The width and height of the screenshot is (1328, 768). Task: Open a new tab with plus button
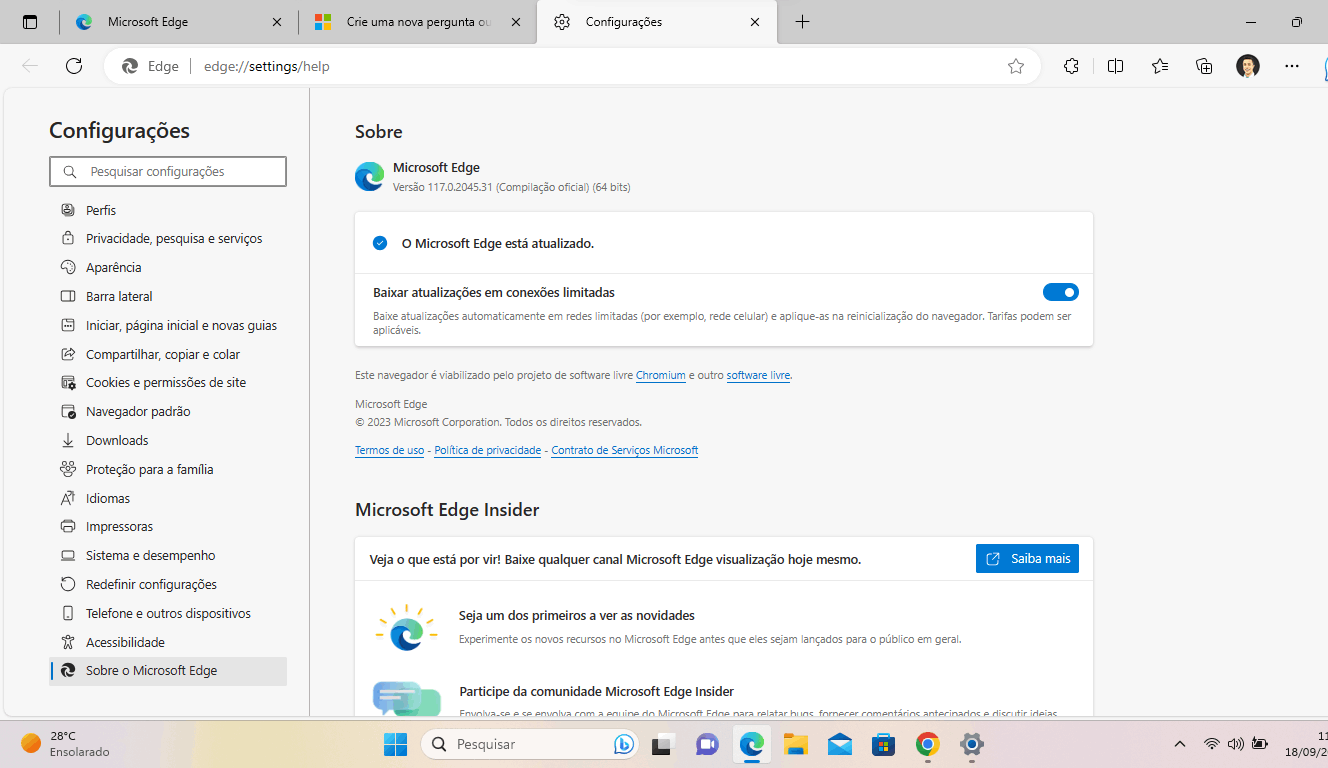[x=802, y=22]
